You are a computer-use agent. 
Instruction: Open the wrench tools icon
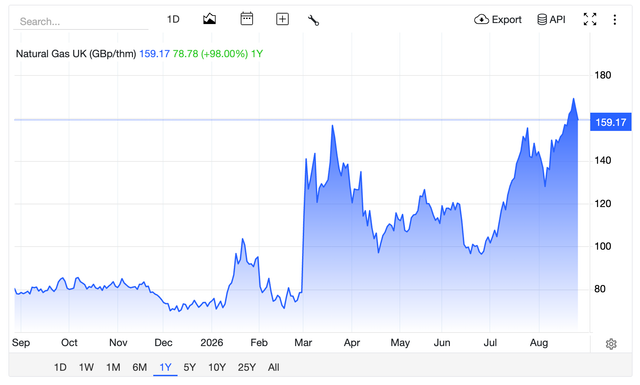[x=313, y=20]
